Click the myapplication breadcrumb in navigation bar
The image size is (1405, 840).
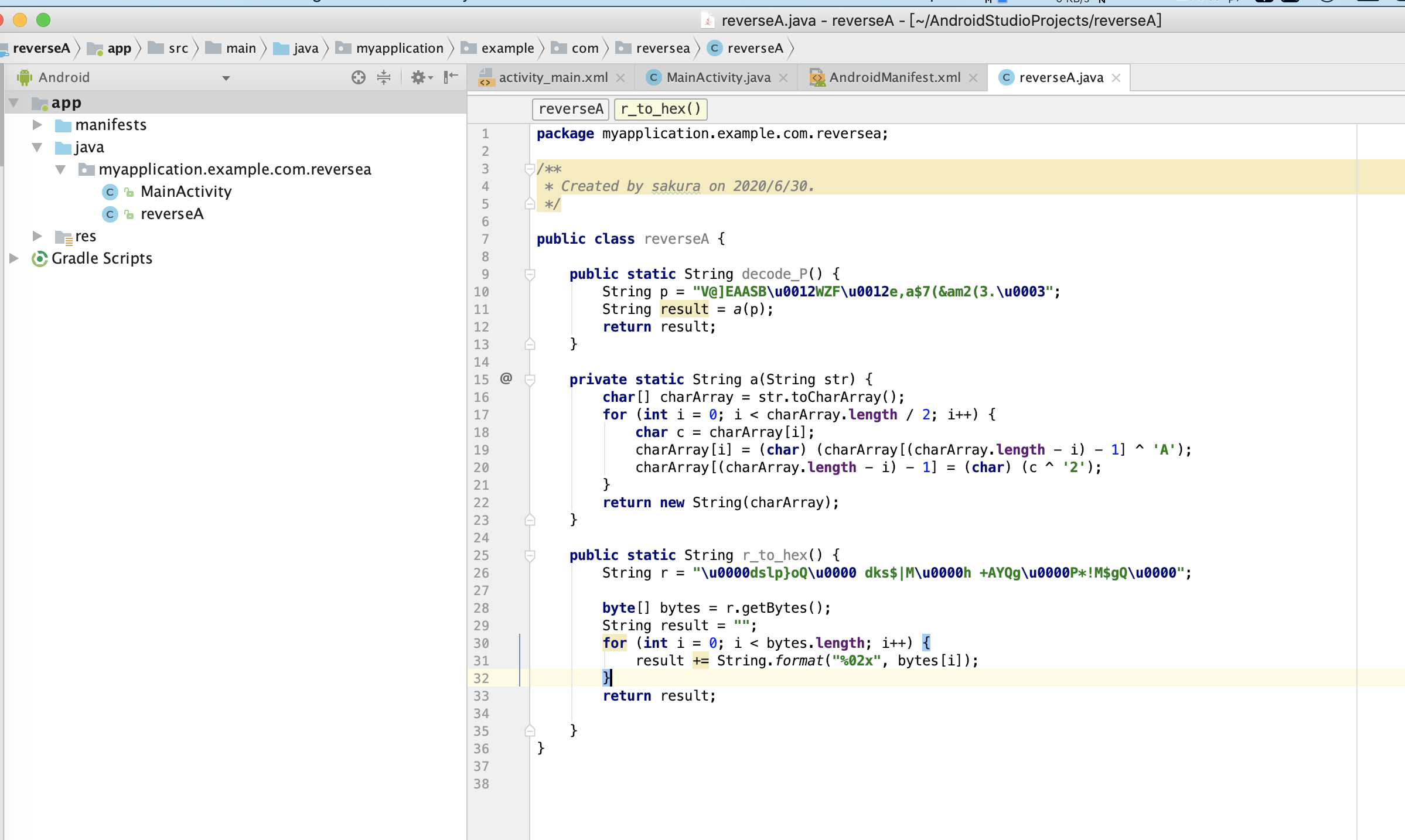coord(399,48)
